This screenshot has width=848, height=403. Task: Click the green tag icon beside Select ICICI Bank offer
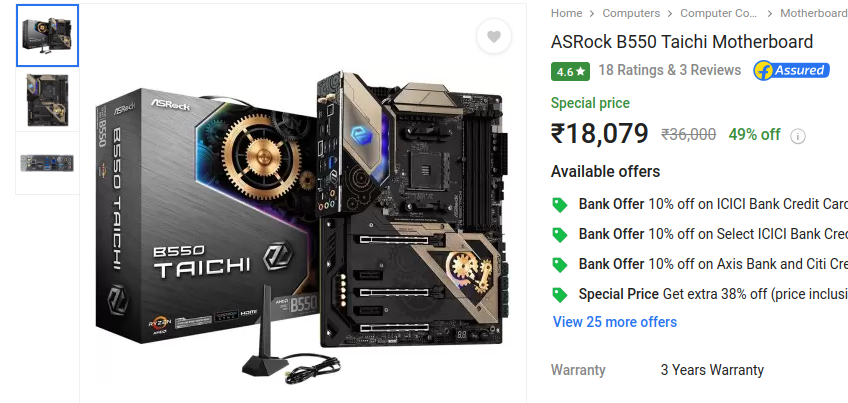[560, 235]
